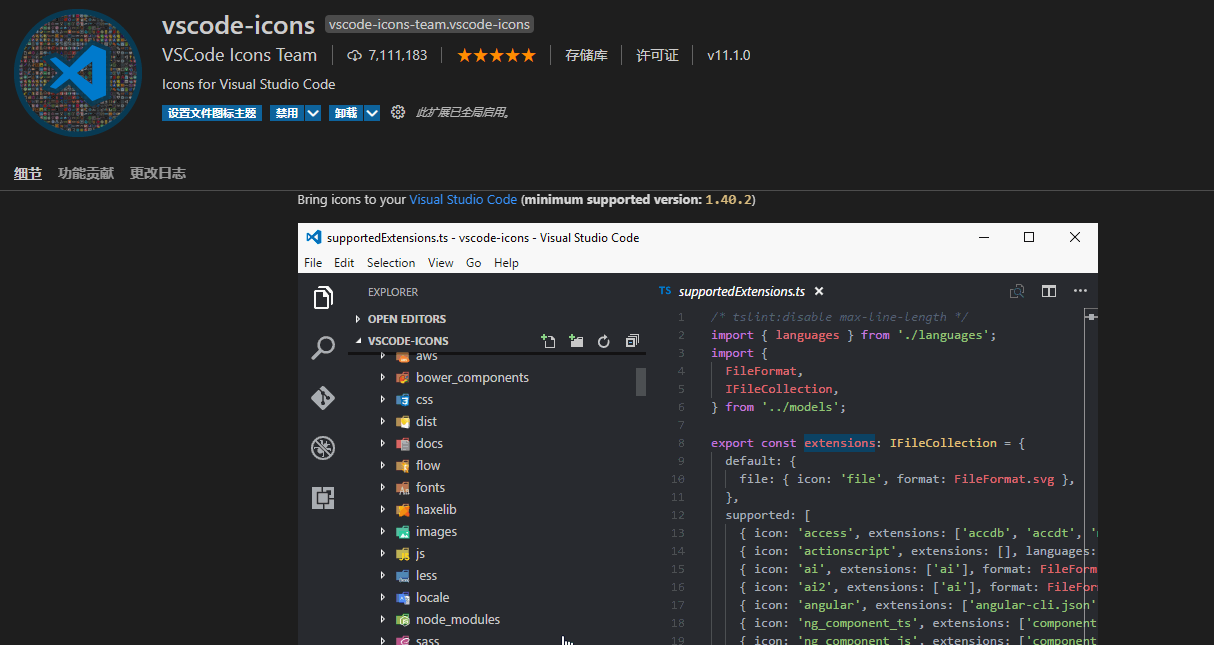Select Explorer icon in screenshot's activity bar

click(x=323, y=298)
